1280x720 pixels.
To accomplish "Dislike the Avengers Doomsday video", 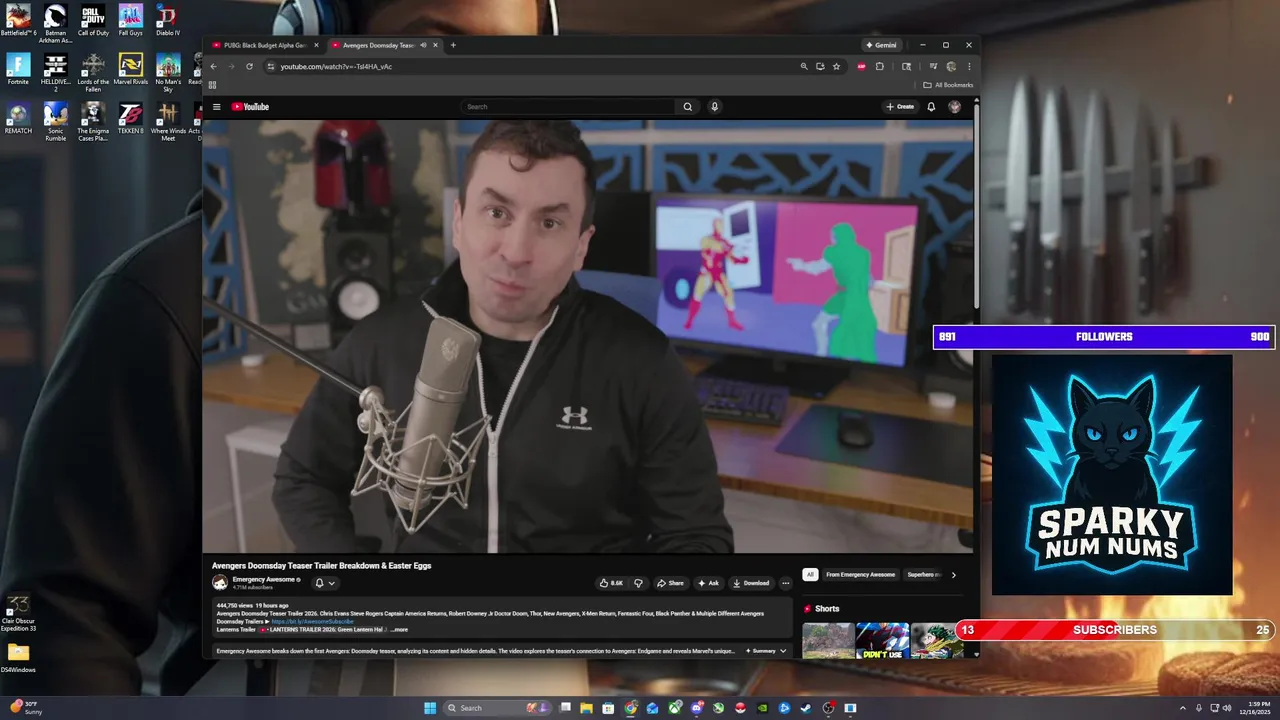I will click(x=638, y=583).
